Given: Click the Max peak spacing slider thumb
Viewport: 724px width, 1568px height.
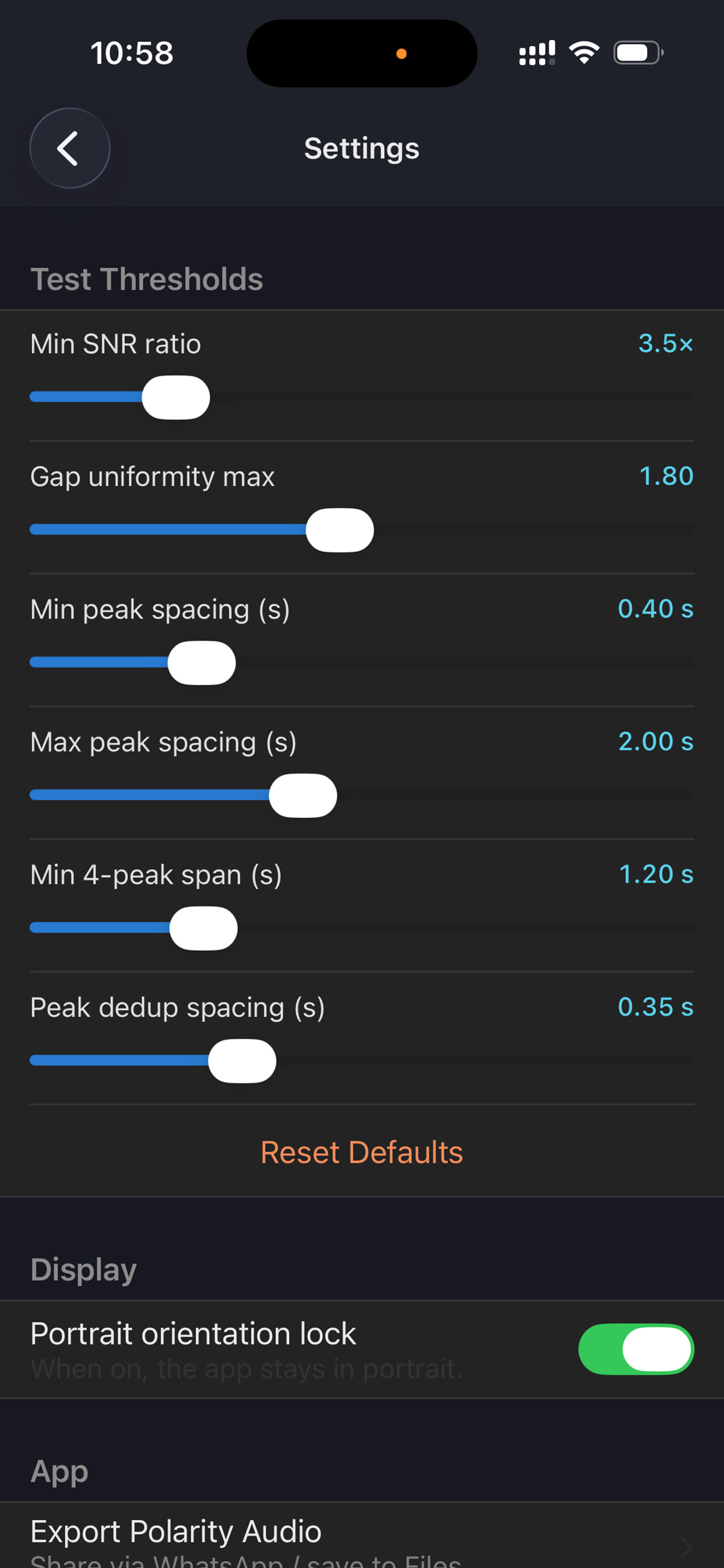Looking at the screenshot, I should tap(303, 795).
